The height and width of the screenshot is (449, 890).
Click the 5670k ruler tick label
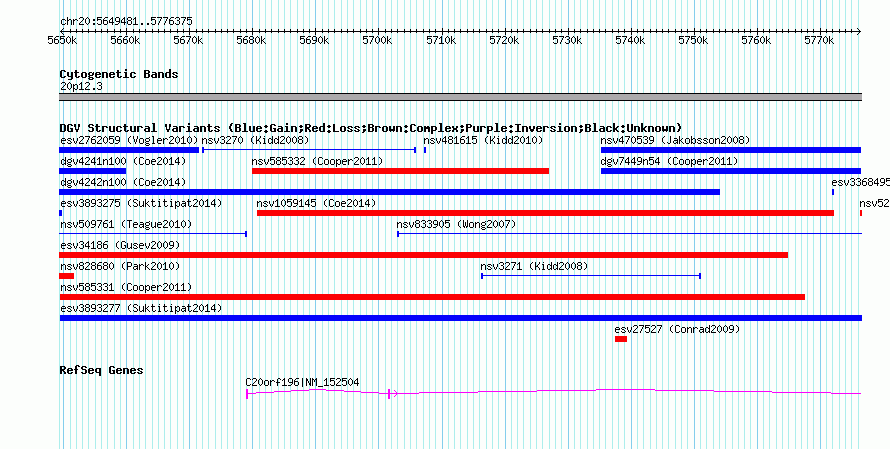tap(188, 41)
